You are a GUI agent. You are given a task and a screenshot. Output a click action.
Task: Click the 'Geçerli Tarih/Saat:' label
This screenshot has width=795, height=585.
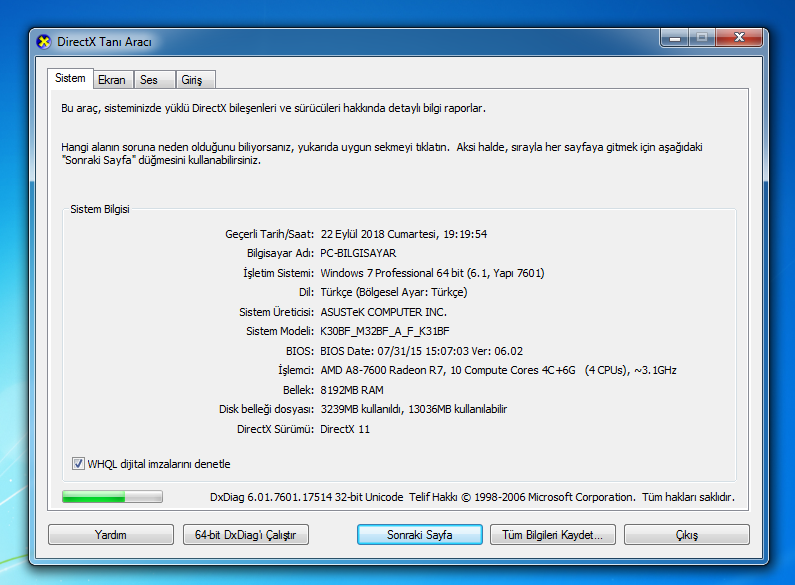click(270, 234)
